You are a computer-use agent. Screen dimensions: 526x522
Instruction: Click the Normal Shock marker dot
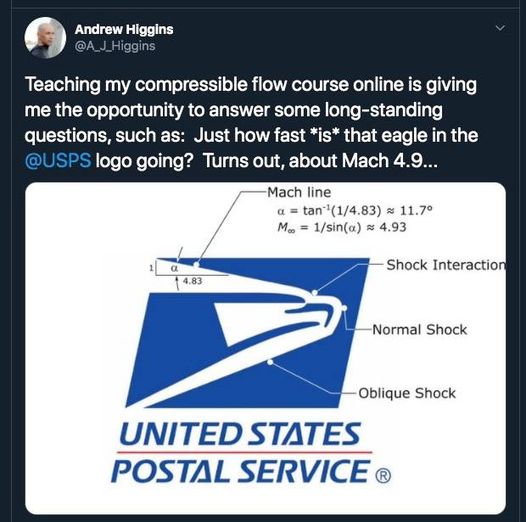344,308
